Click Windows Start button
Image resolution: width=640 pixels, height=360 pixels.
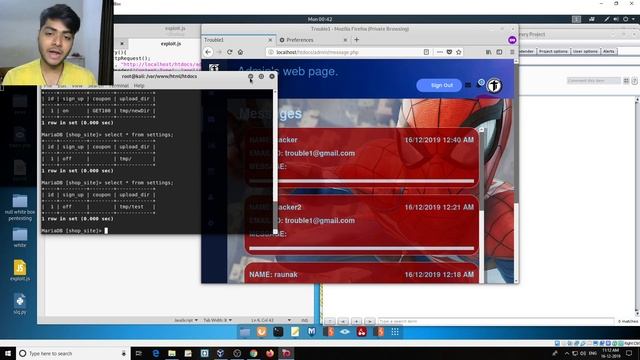(7, 353)
